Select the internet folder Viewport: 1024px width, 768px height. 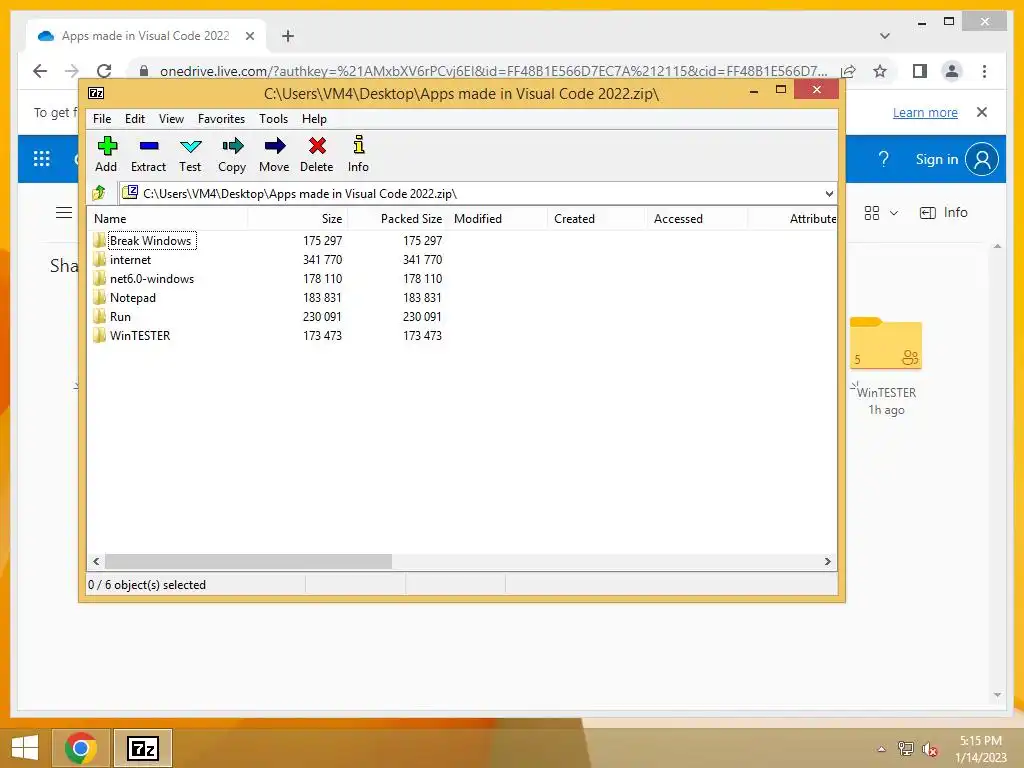130,260
